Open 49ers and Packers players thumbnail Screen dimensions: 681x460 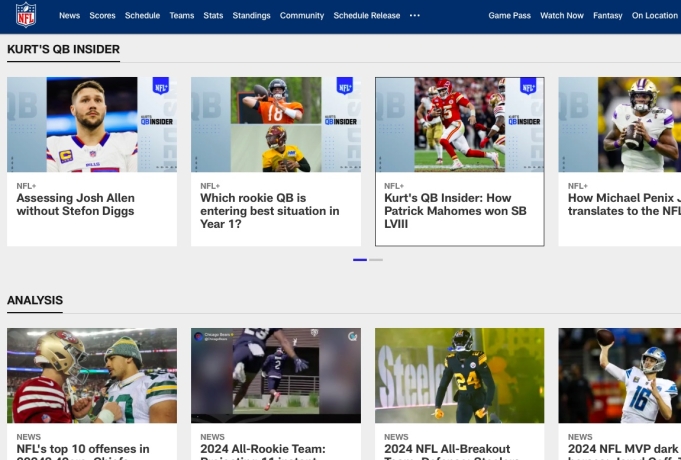tap(92, 376)
